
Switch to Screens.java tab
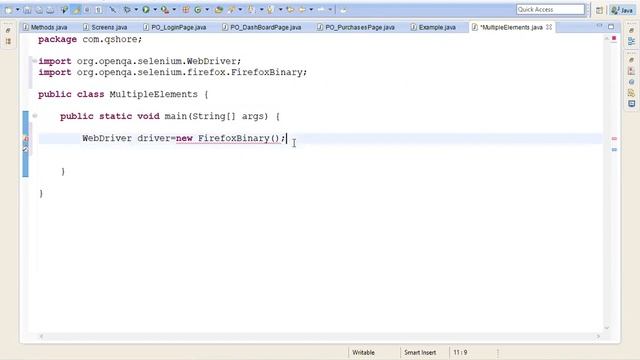coord(105,27)
